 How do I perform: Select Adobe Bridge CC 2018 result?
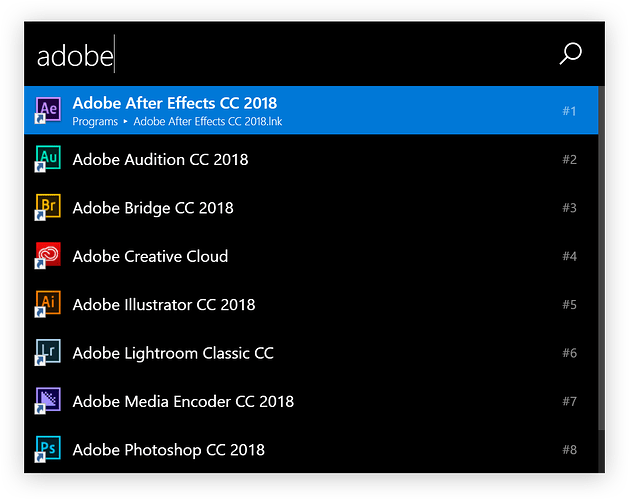pyautogui.click(x=153, y=208)
